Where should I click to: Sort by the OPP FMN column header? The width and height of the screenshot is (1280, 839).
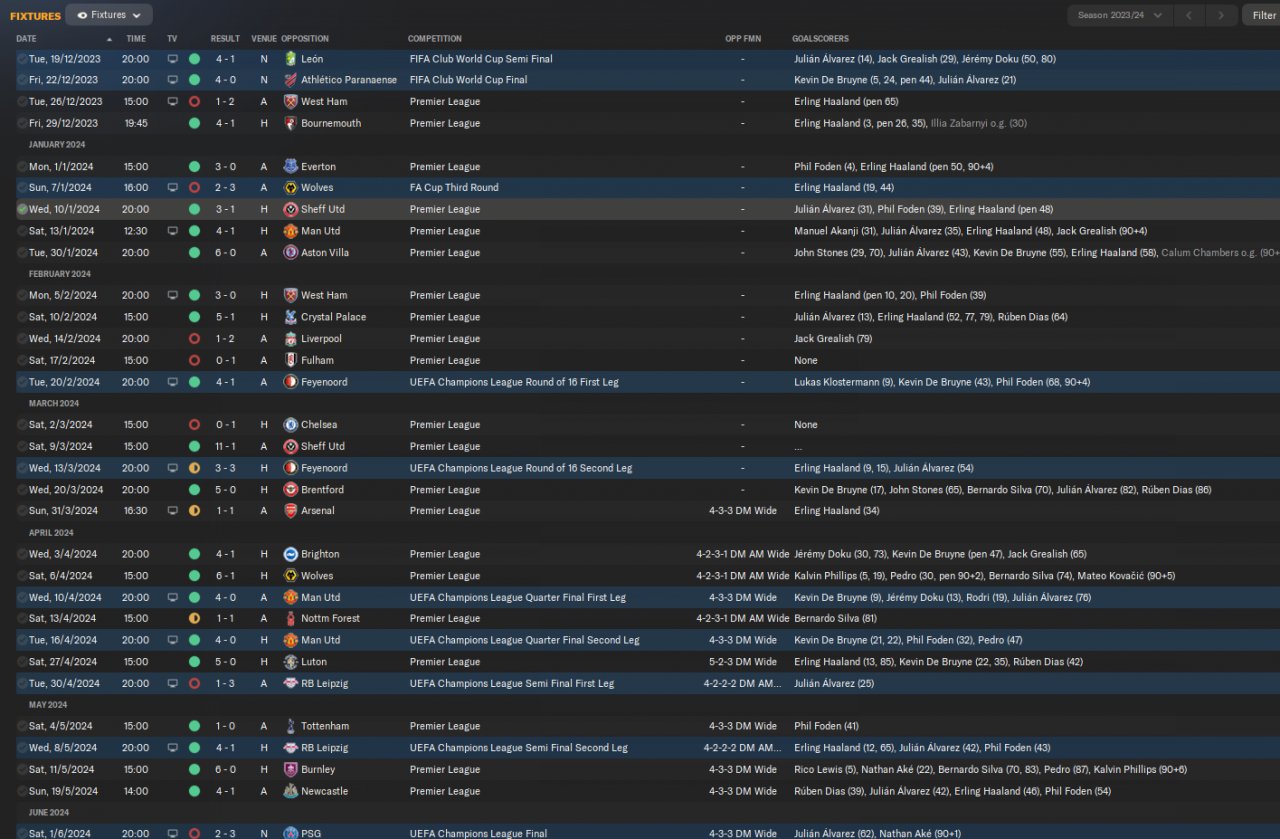click(x=743, y=39)
